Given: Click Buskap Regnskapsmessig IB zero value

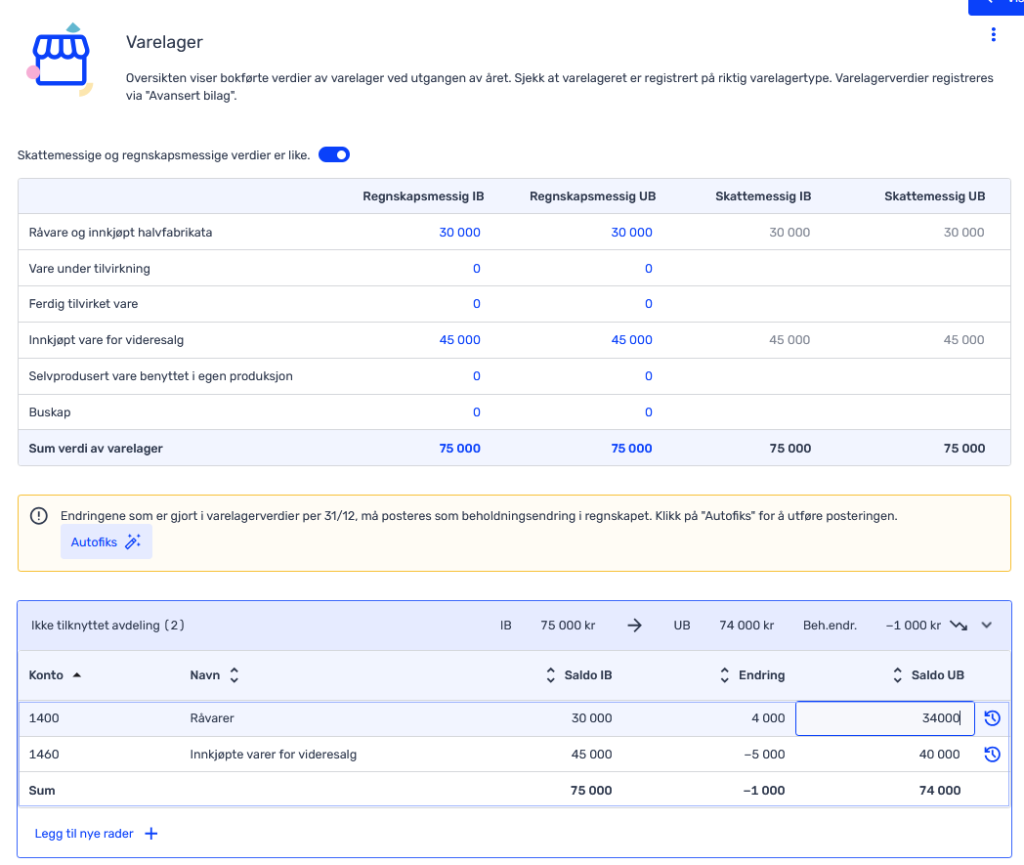Looking at the screenshot, I should (x=477, y=412).
